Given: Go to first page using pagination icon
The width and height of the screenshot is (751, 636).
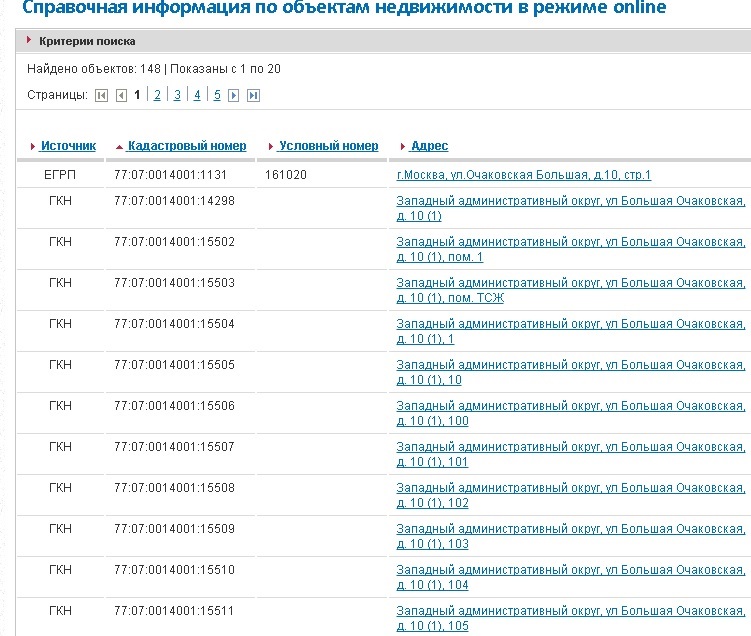Looking at the screenshot, I should click(101, 96).
